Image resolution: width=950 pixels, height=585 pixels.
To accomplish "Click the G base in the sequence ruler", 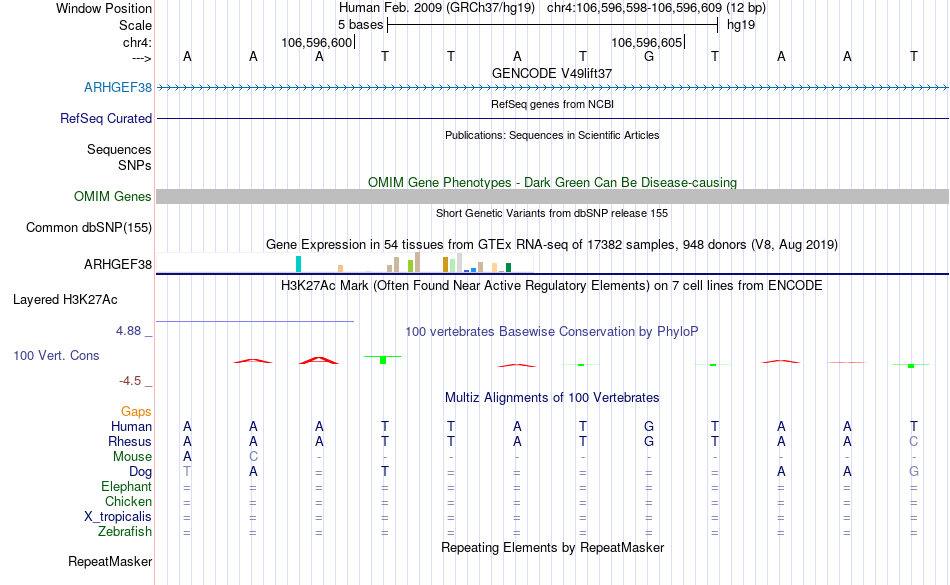I will [x=649, y=56].
